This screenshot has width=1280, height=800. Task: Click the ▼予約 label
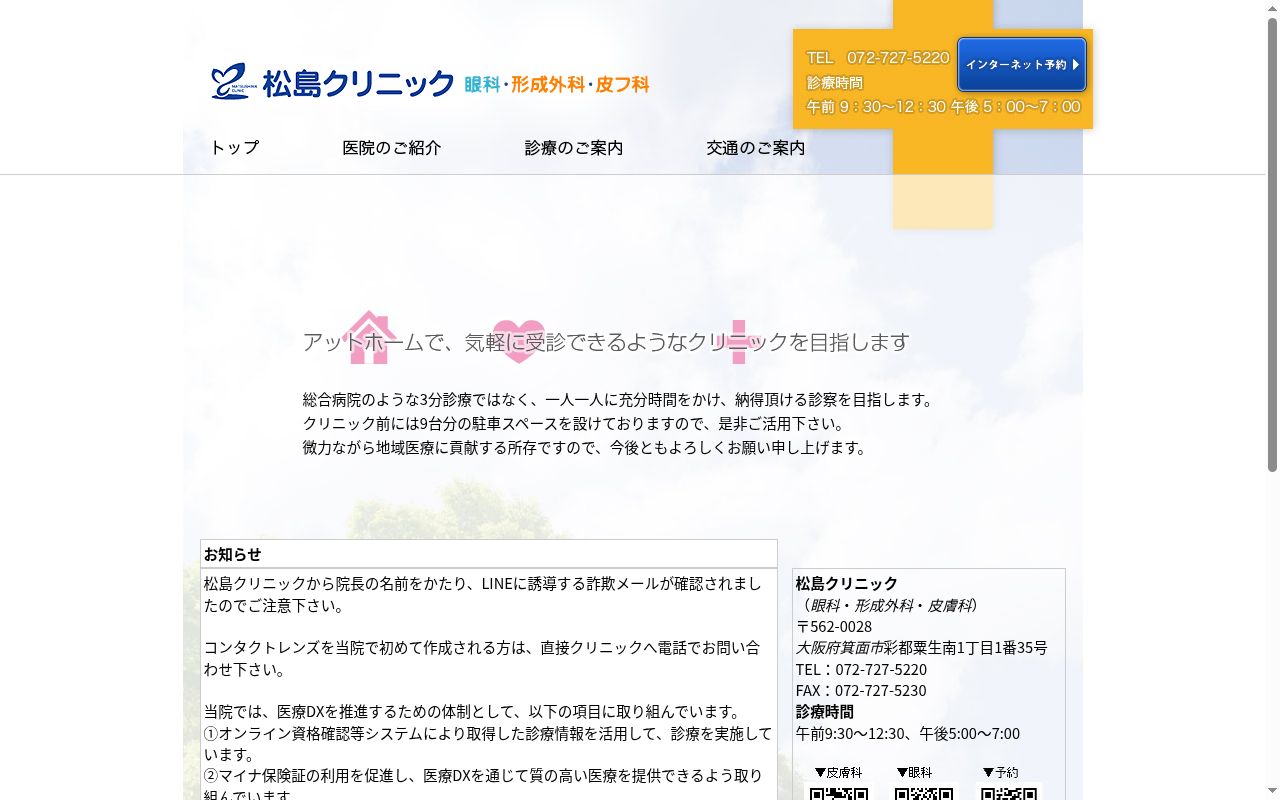[1000, 772]
